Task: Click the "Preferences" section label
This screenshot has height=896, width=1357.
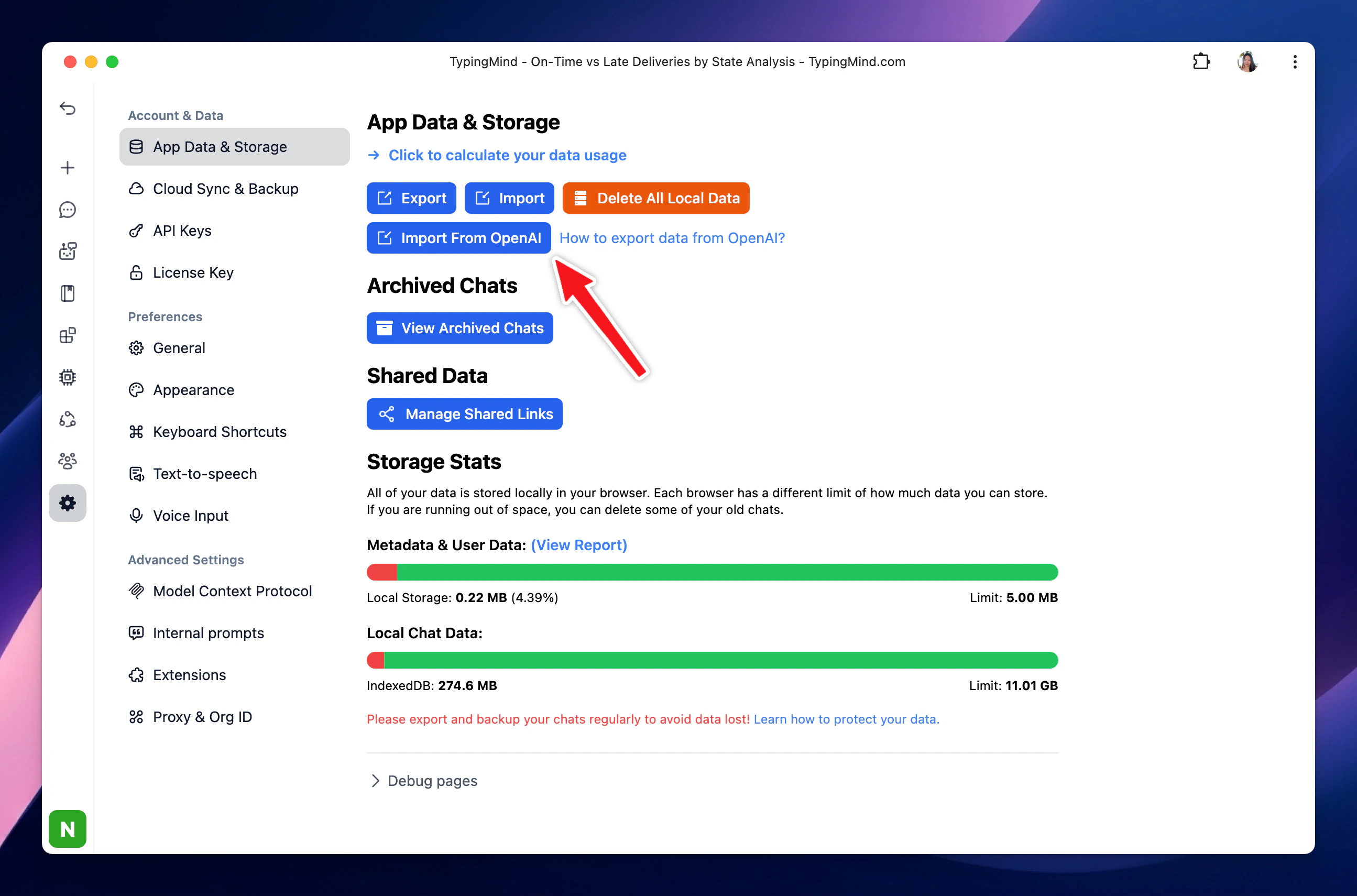Action: (x=165, y=316)
